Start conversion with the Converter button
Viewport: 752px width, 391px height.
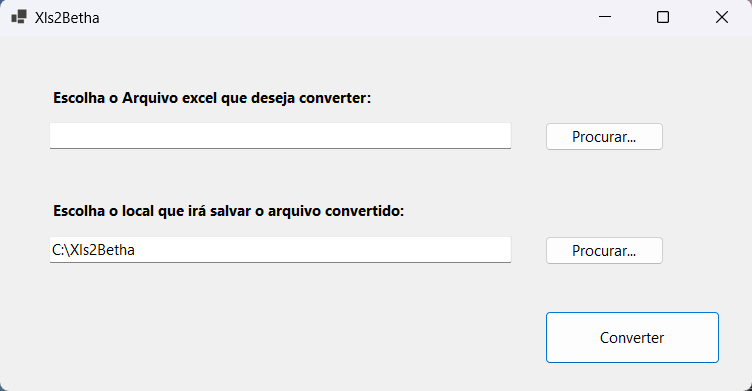[x=632, y=338]
